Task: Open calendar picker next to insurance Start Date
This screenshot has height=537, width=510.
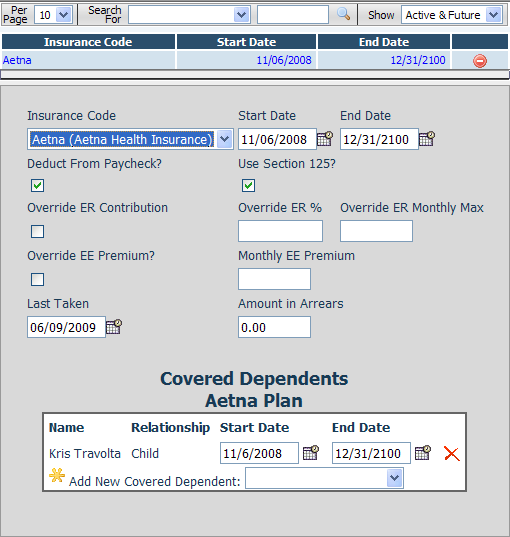Action: click(325, 139)
